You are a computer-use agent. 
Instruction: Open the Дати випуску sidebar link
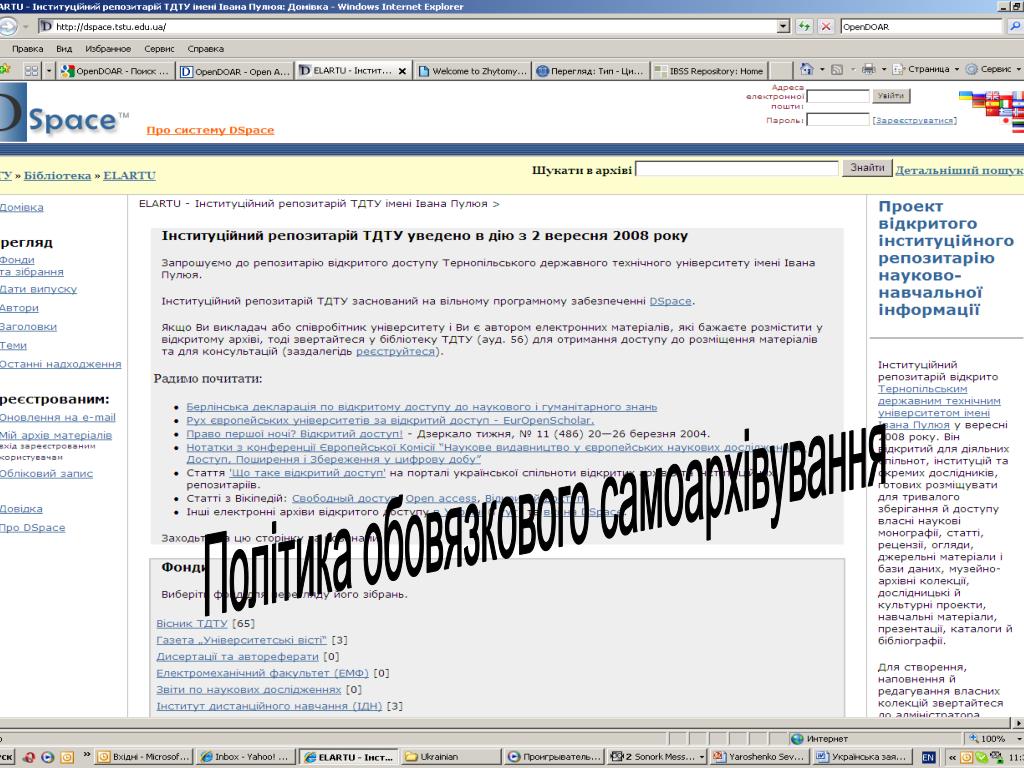pyautogui.click(x=39, y=289)
